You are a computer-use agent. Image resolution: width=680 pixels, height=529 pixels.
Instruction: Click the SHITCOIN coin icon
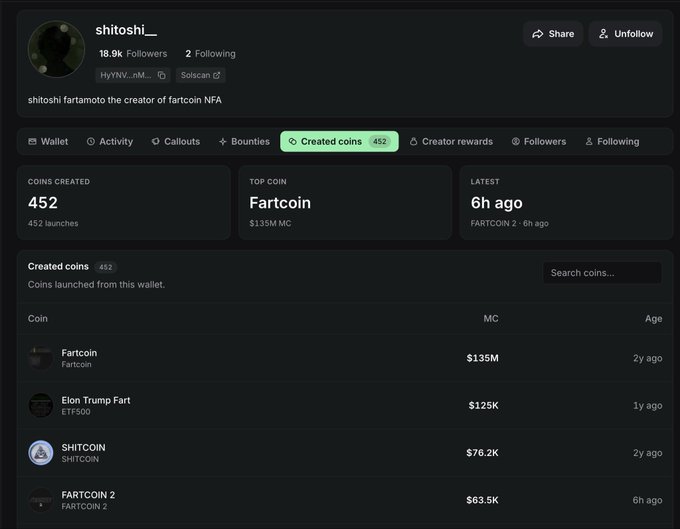coord(41,453)
